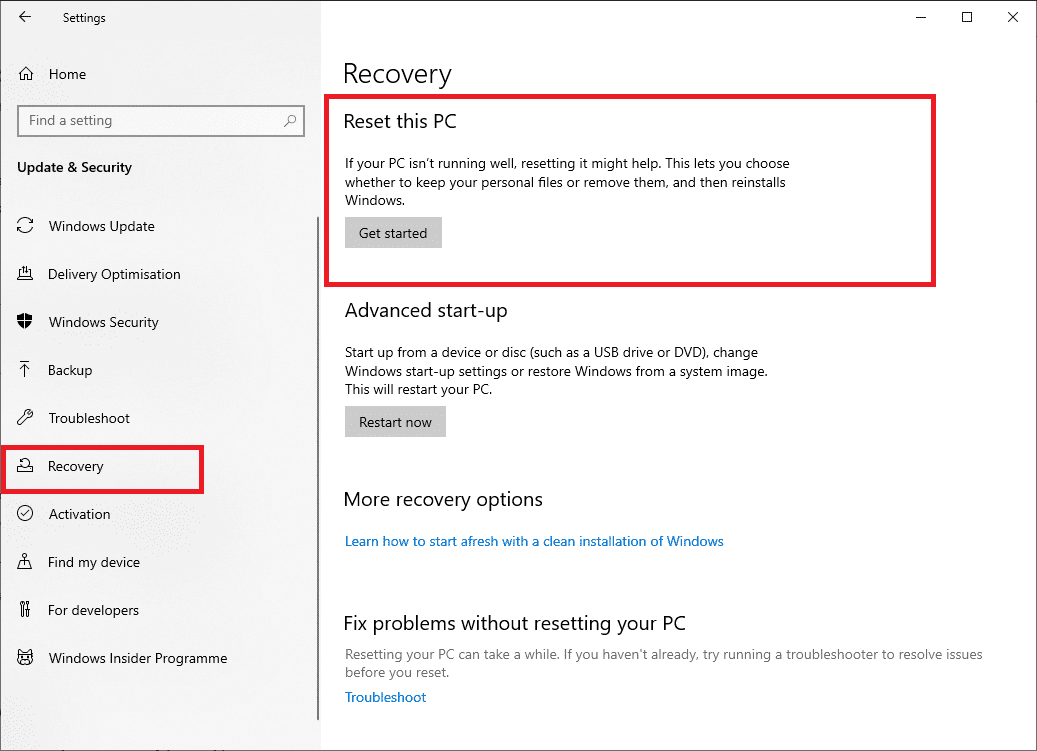The height and width of the screenshot is (751, 1037).
Task: Click the Recovery sidebar icon
Action: (x=25, y=465)
